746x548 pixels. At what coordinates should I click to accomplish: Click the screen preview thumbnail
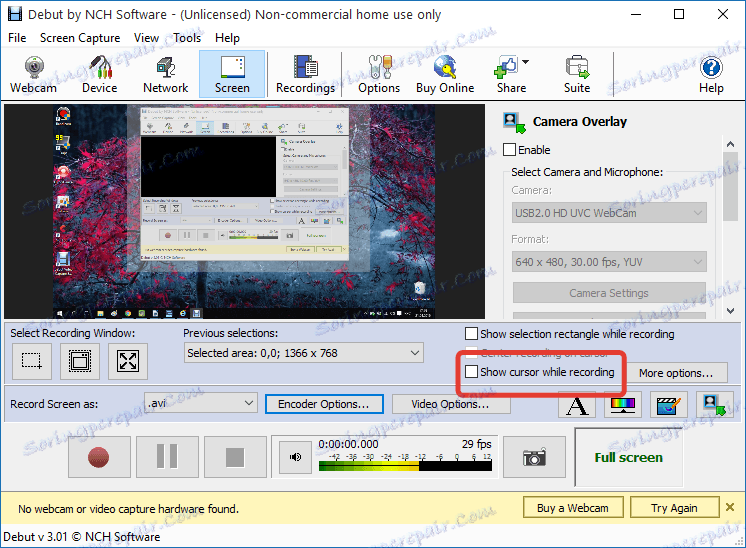pyautogui.click(x=245, y=211)
